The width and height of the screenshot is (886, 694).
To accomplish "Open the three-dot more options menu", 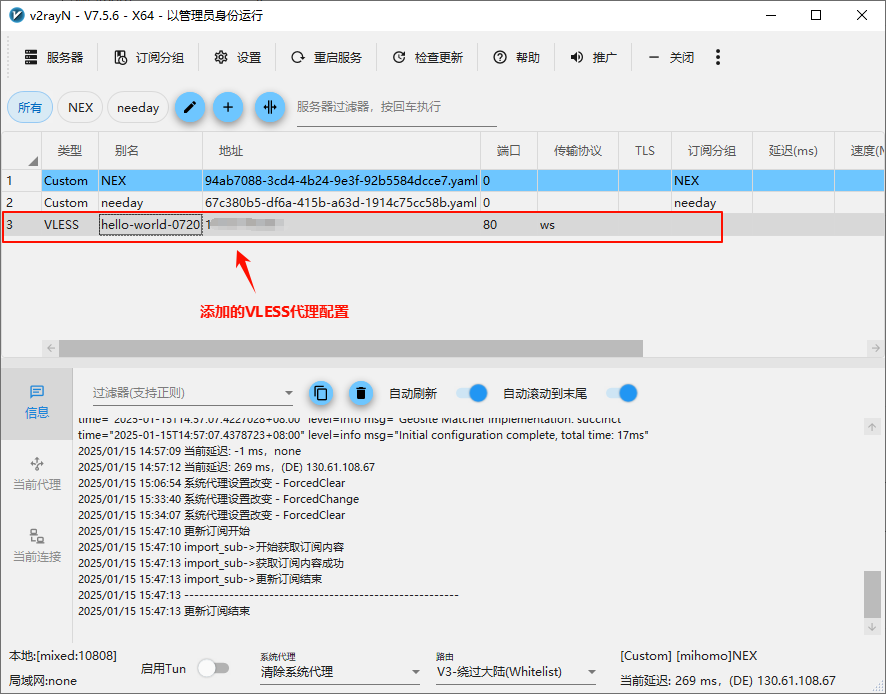I will [718, 58].
